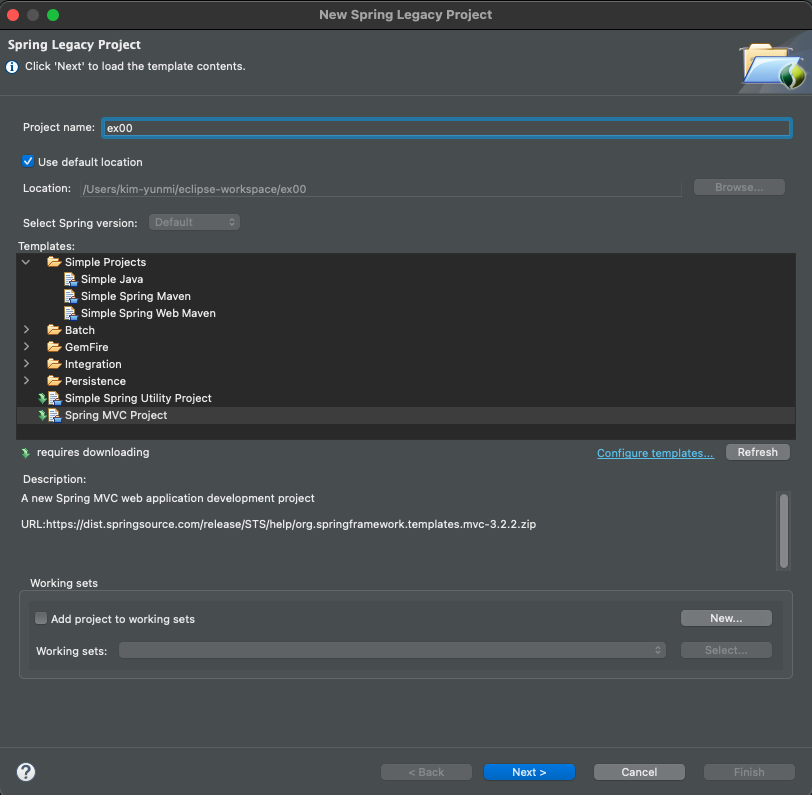The height and width of the screenshot is (795, 812).
Task: Click the Batch folder icon
Action: (54, 330)
